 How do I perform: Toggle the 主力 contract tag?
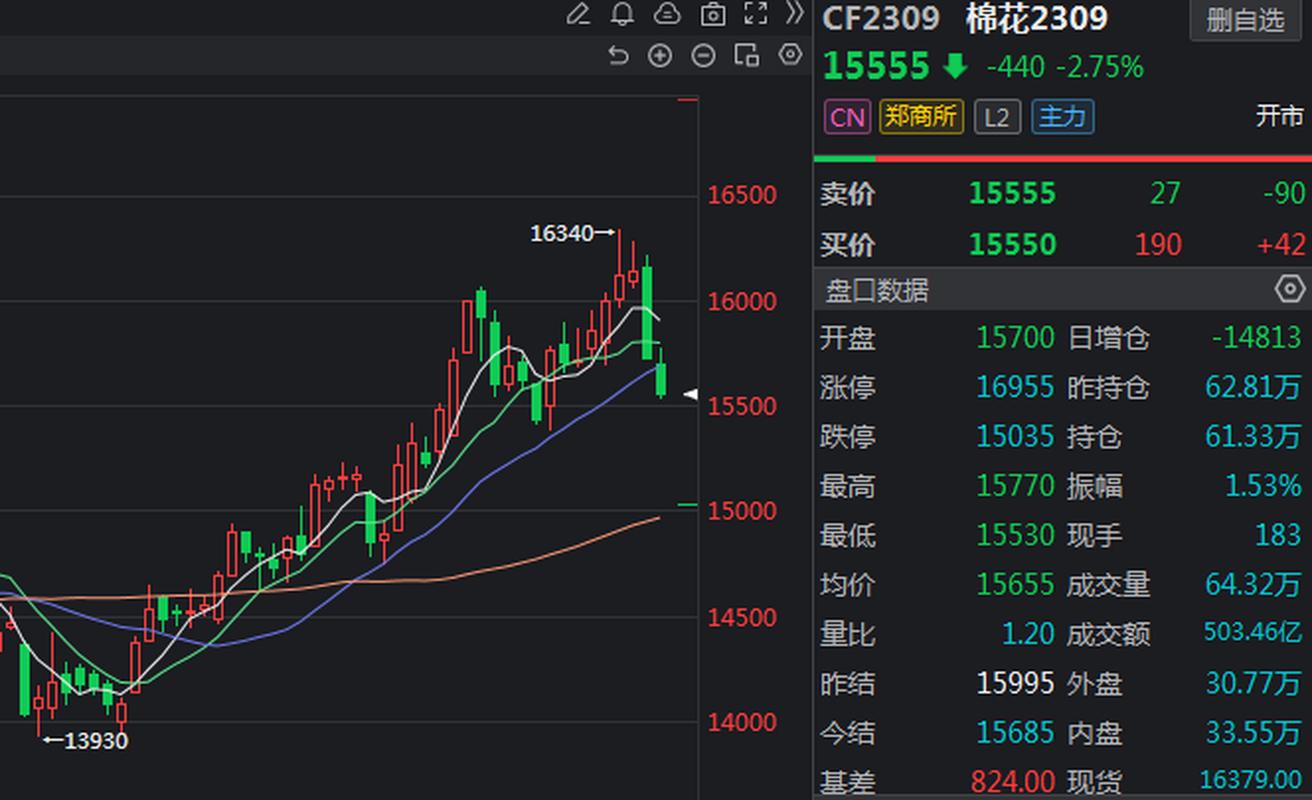(x=1062, y=117)
